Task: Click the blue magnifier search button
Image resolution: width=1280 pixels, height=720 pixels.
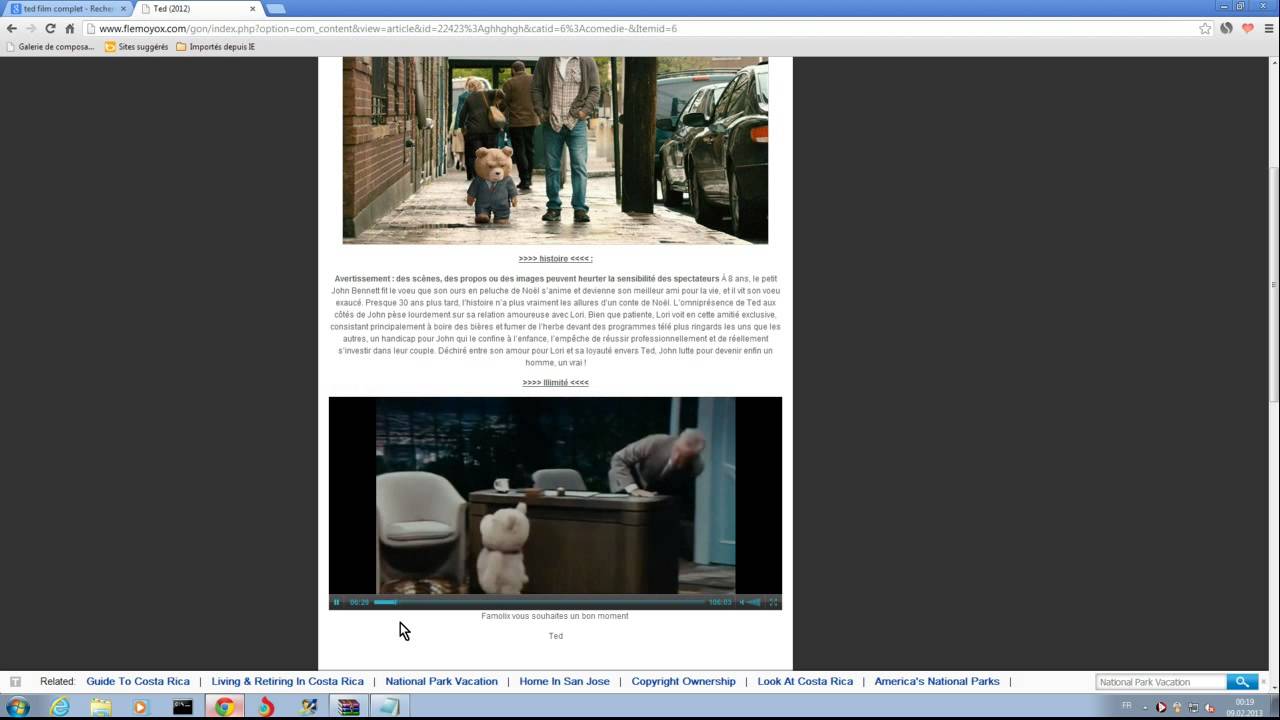Action: [x=1242, y=682]
